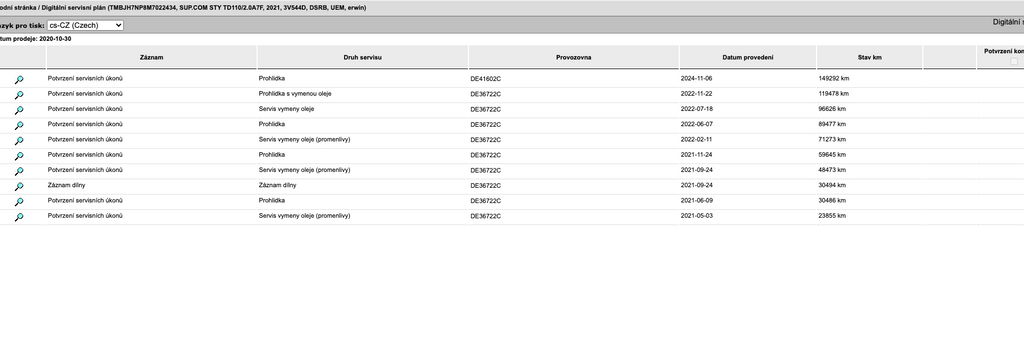
Task: Click the Provozovna column header
Action: (x=573, y=58)
